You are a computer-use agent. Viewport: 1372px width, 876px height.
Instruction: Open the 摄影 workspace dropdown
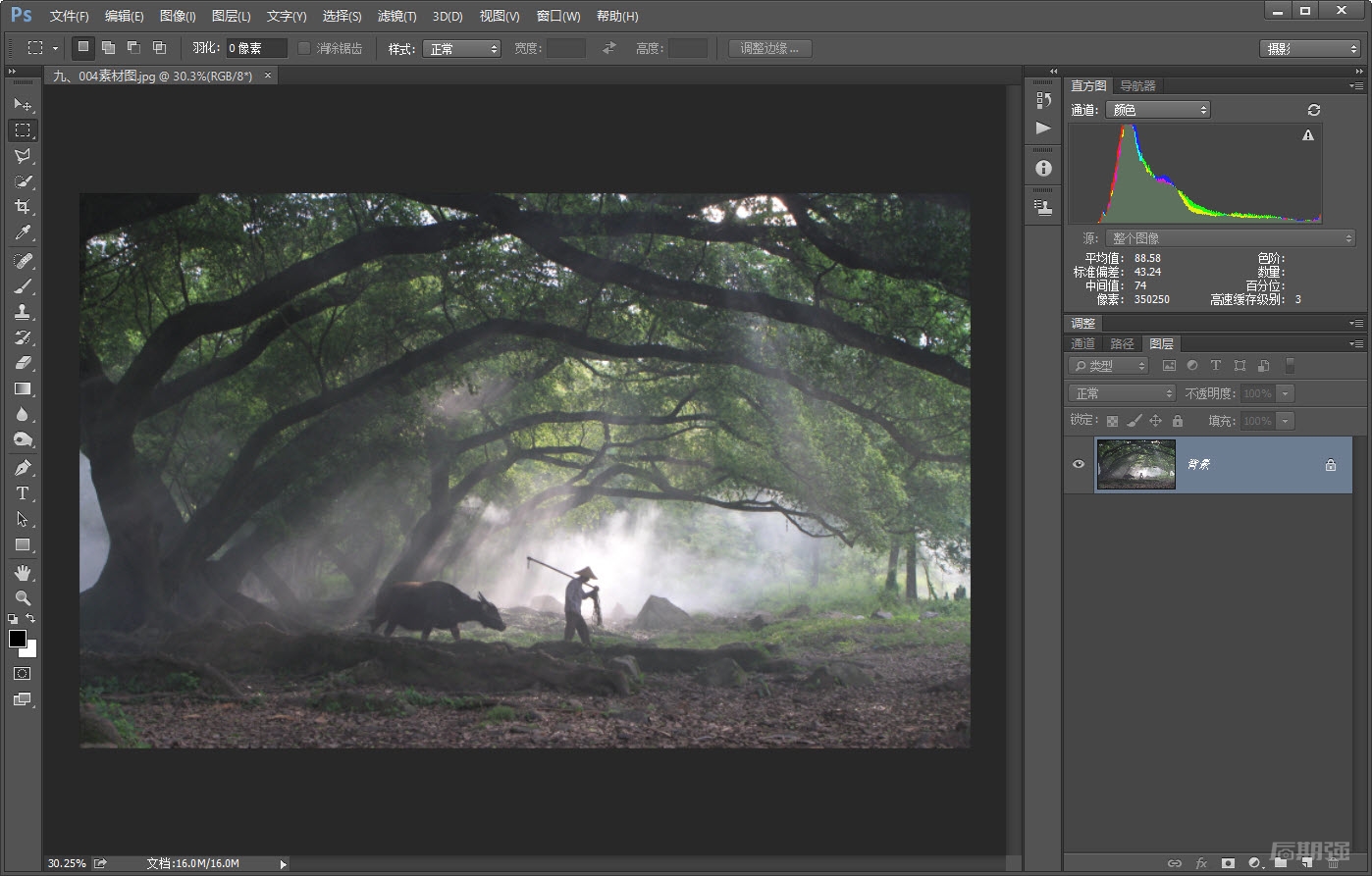pos(1309,48)
